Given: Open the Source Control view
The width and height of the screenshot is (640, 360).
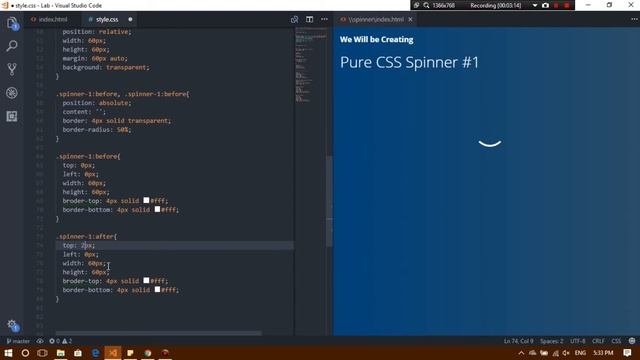Looking at the screenshot, I should pos(12,69).
